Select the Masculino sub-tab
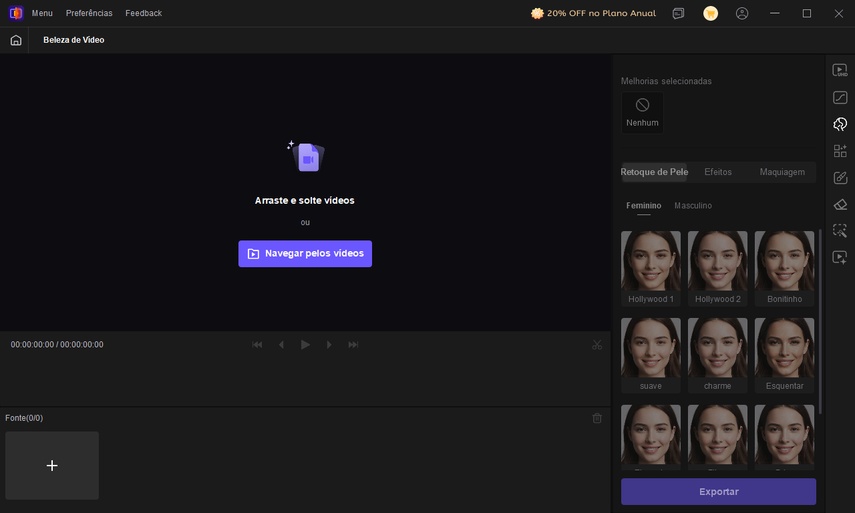855x513 pixels. (693, 206)
